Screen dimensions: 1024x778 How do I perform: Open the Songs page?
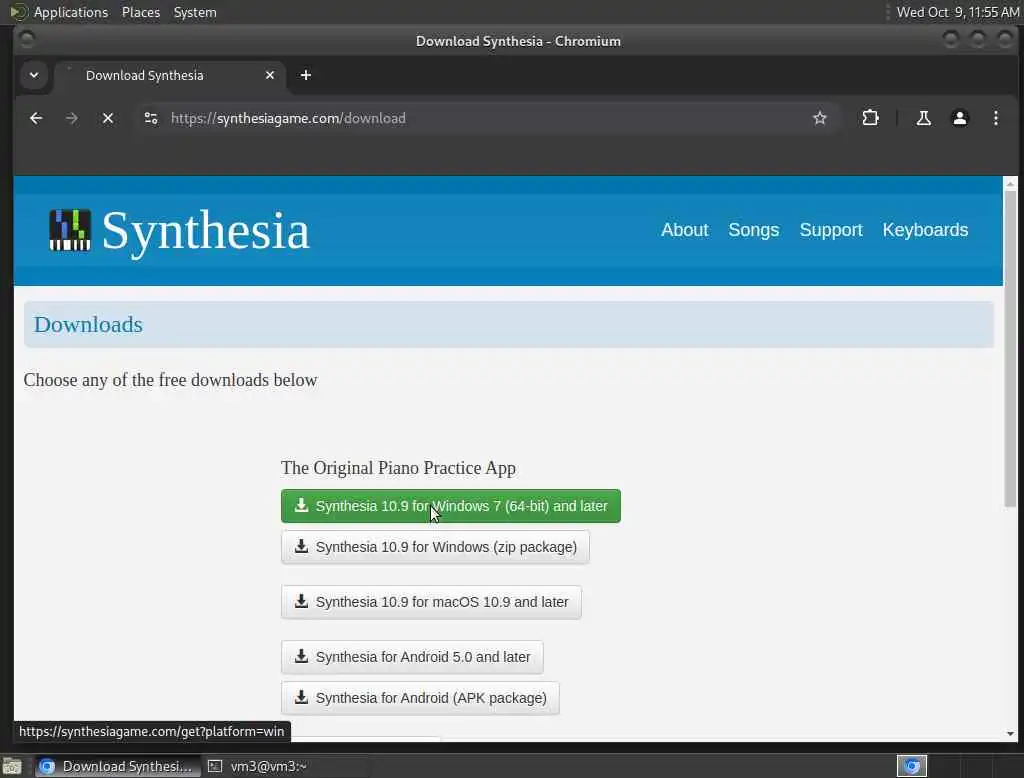[754, 230]
